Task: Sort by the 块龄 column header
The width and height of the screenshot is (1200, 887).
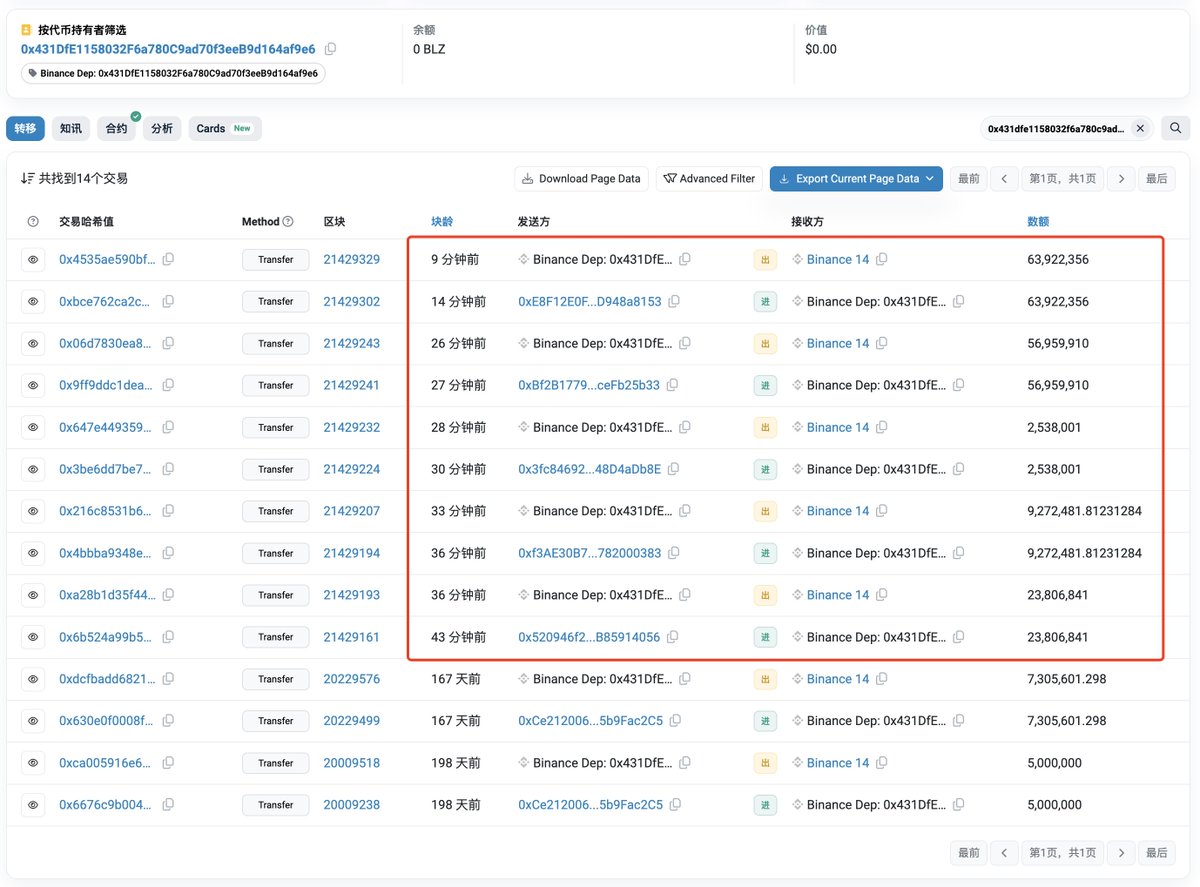Action: click(442, 221)
